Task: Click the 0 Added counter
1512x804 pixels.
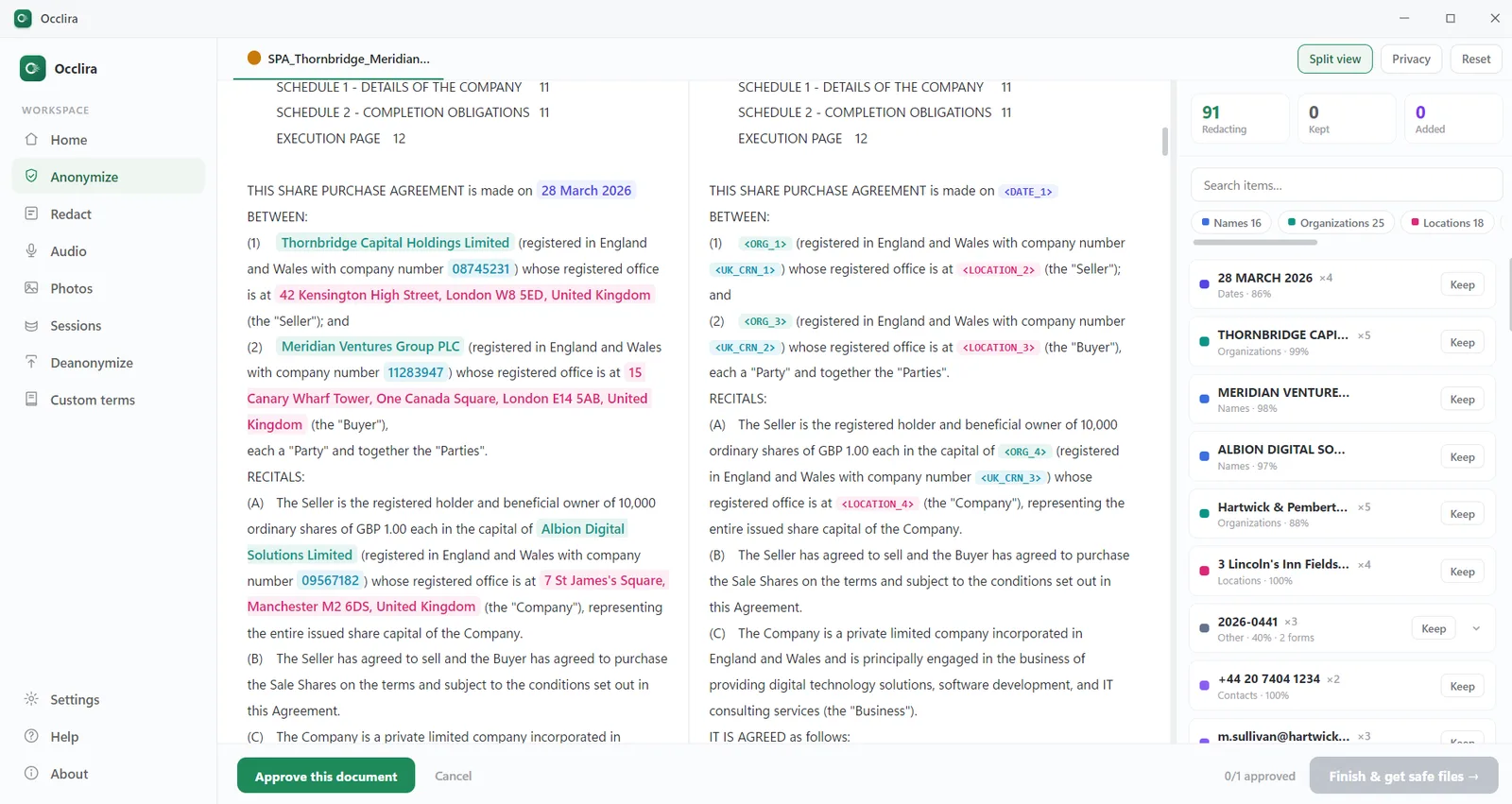Action: click(1453, 118)
